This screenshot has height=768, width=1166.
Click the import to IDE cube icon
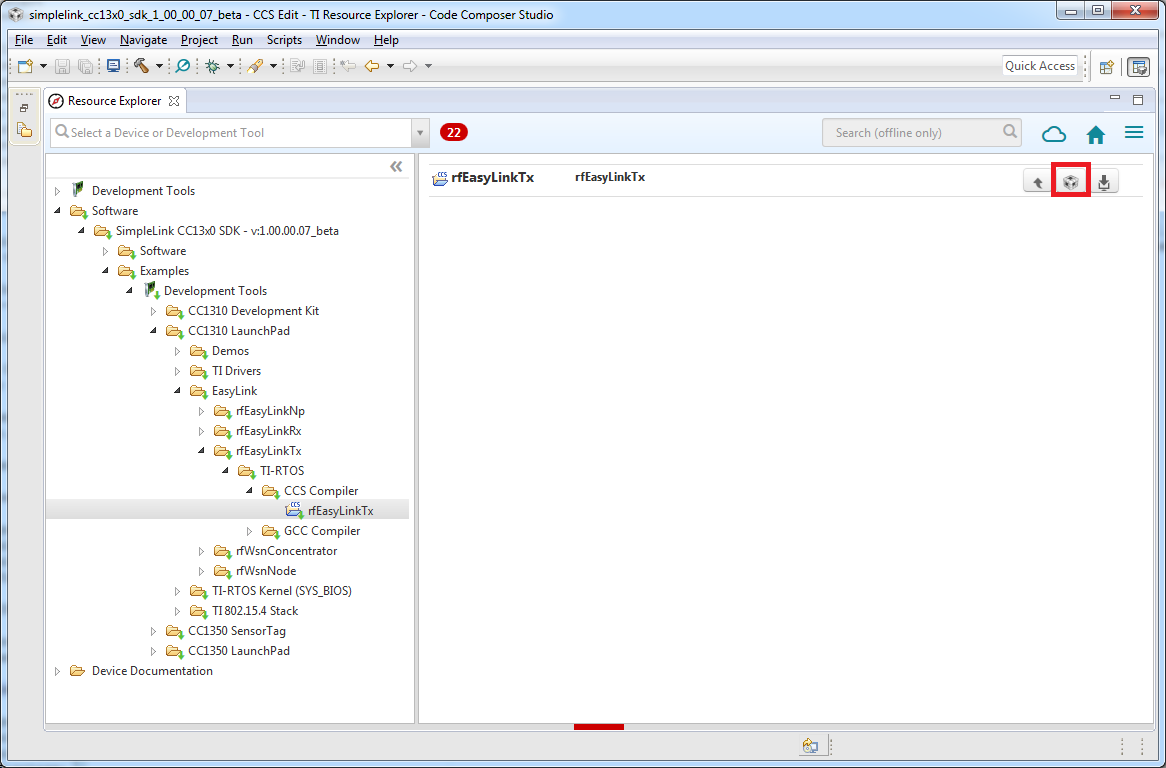click(1070, 182)
